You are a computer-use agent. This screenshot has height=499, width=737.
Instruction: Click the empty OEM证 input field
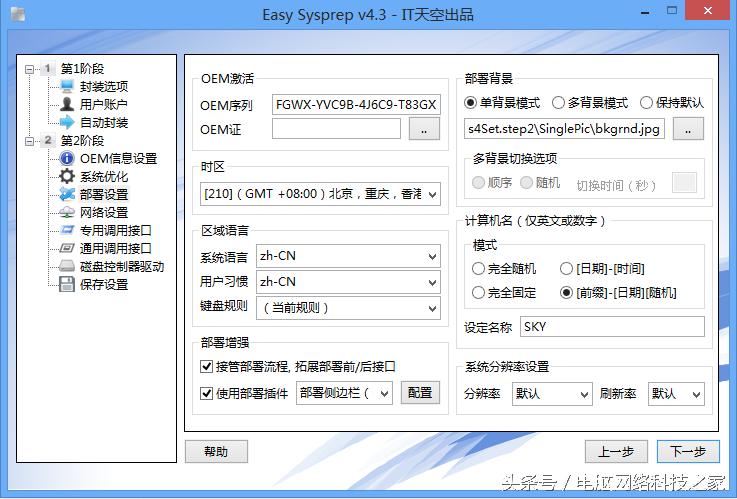pyautogui.click(x=337, y=129)
